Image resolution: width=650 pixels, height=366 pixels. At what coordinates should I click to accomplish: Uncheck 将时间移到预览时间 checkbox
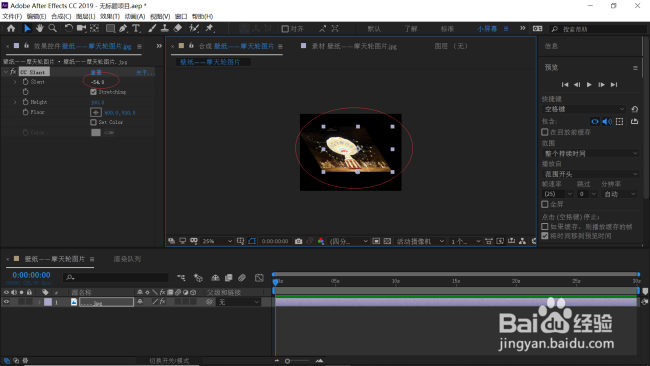coord(545,236)
